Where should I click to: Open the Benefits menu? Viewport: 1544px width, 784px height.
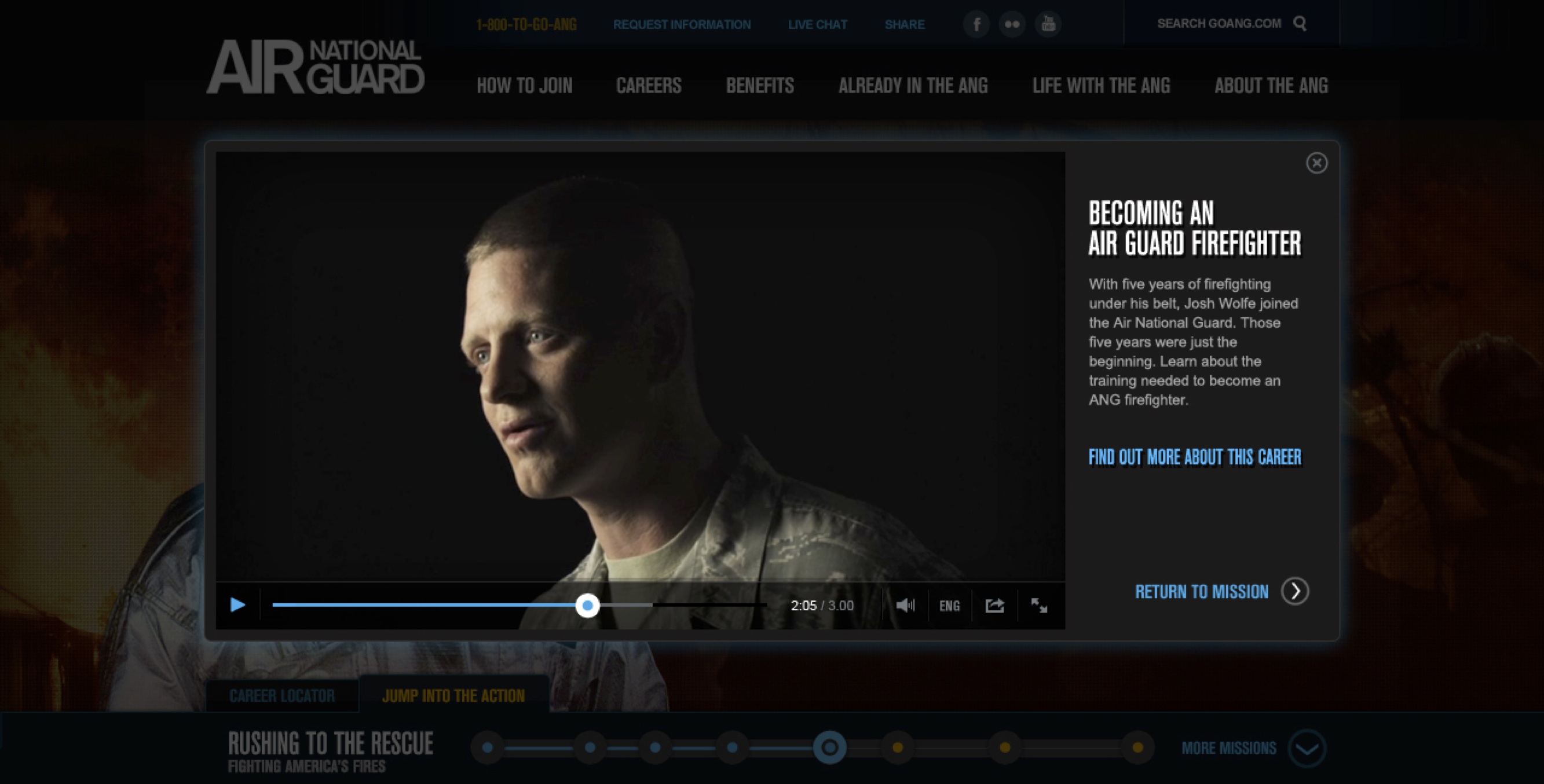pos(760,86)
